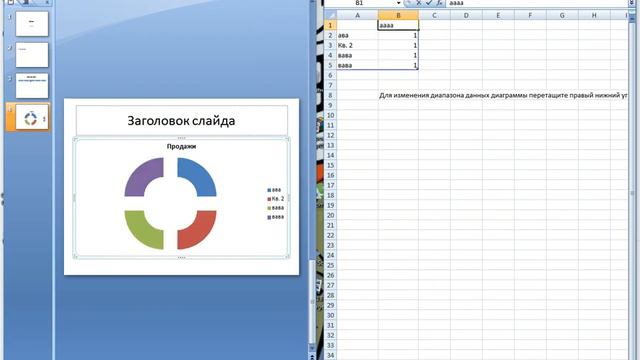
Task: Open the Name Box dropdown arrow
Action: pyautogui.click(x=398, y=3)
